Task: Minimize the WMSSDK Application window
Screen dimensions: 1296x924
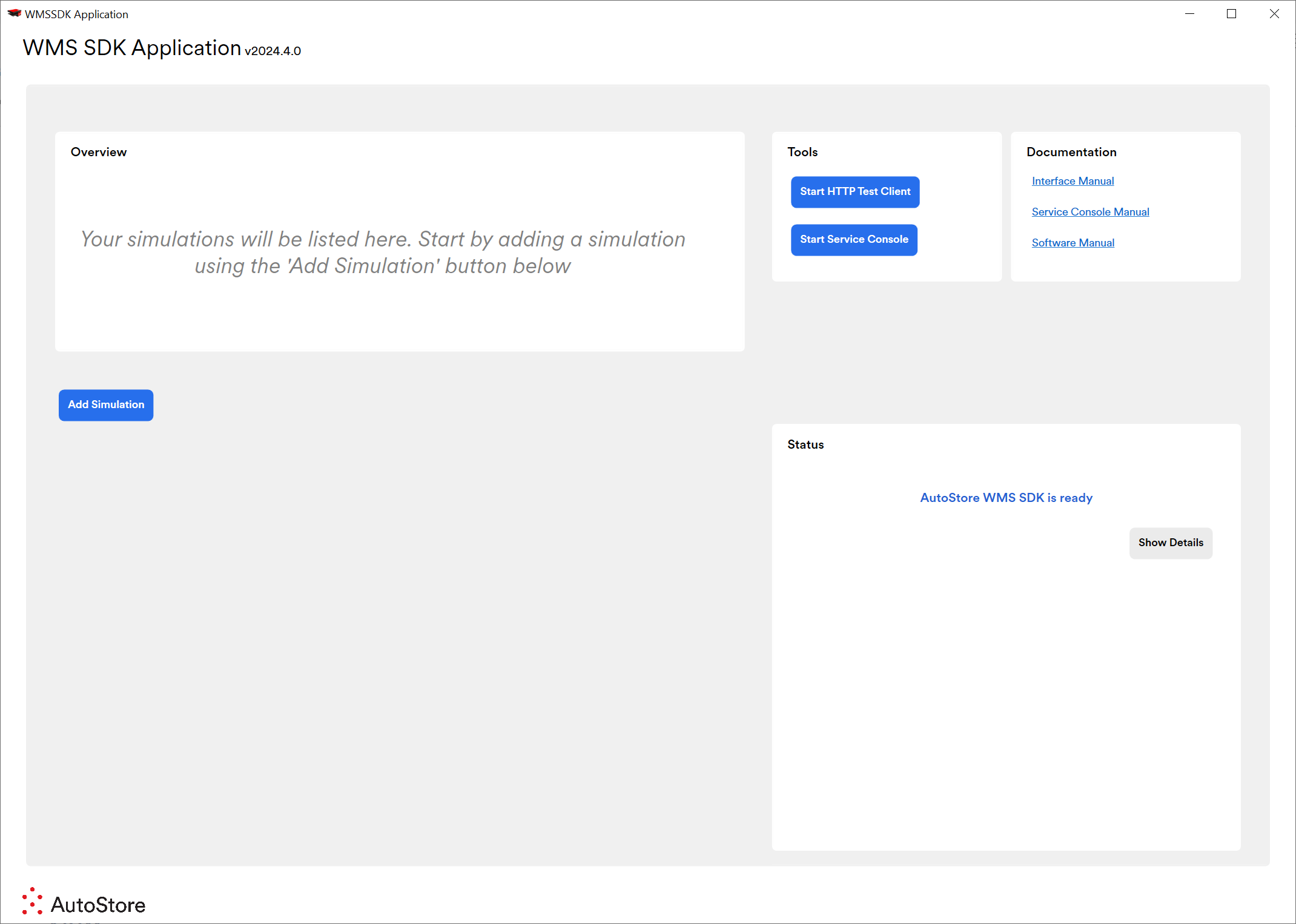Action: (1189, 13)
